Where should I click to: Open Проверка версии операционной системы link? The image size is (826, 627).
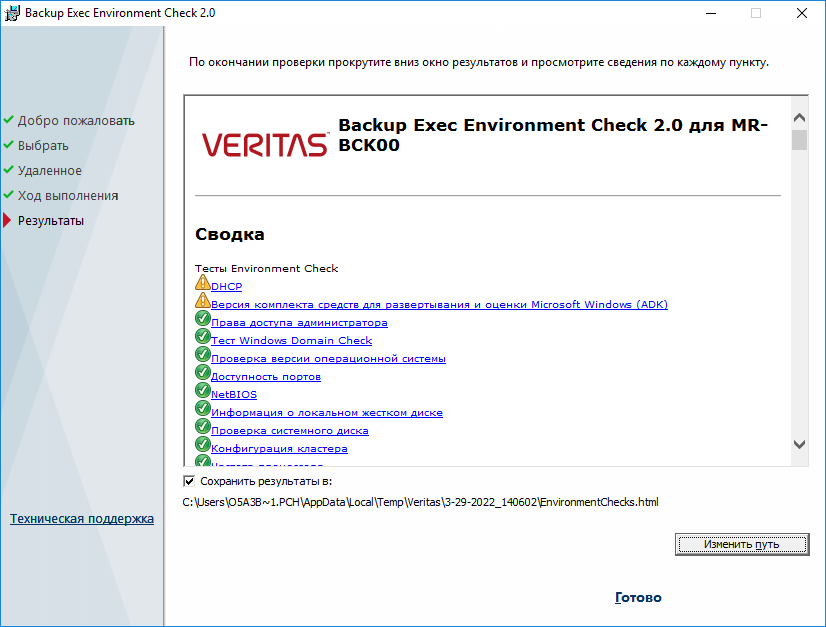click(x=328, y=358)
